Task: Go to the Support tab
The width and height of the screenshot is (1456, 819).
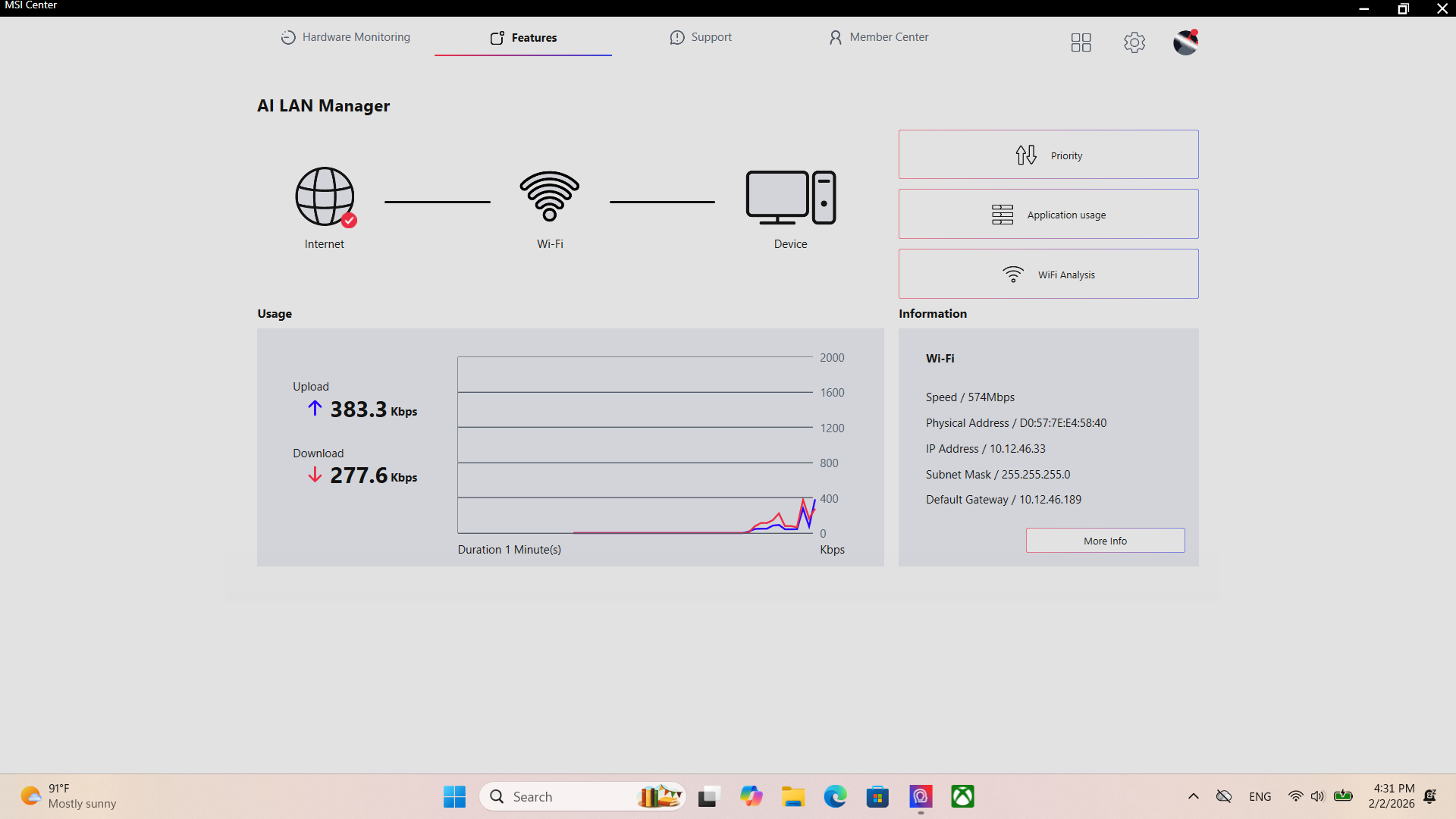Action: click(701, 37)
